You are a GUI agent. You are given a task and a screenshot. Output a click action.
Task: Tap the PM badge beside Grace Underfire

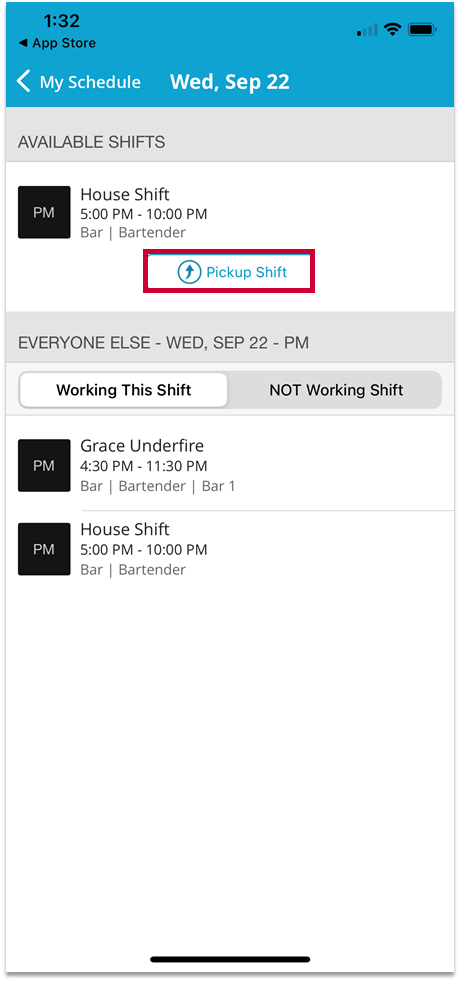coord(44,465)
